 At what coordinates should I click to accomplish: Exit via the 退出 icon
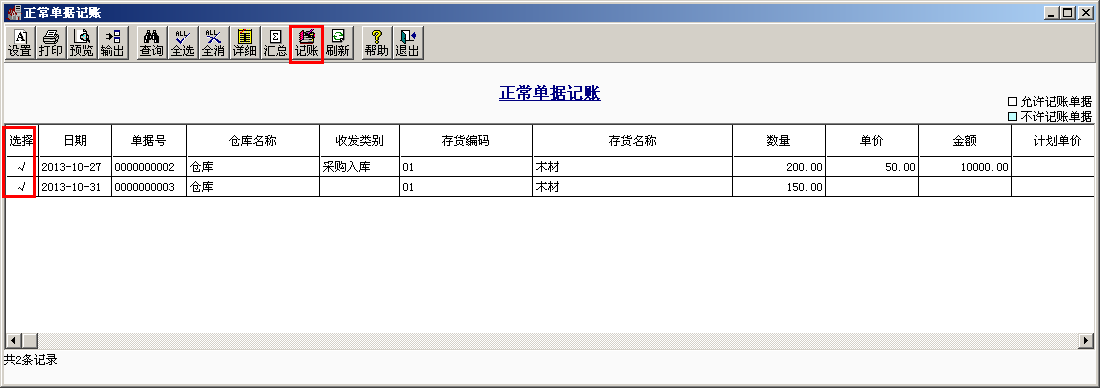pos(408,44)
